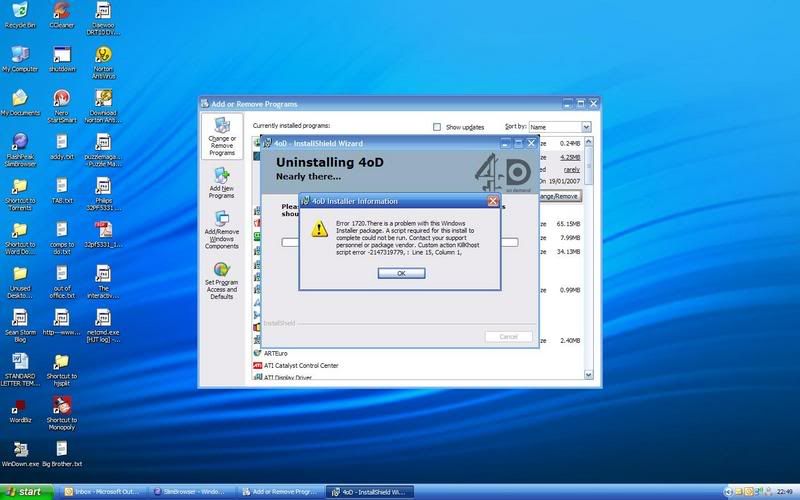Switch to Add or Remove Programs taskbar item
800x500 pixels.
[x=282, y=492]
